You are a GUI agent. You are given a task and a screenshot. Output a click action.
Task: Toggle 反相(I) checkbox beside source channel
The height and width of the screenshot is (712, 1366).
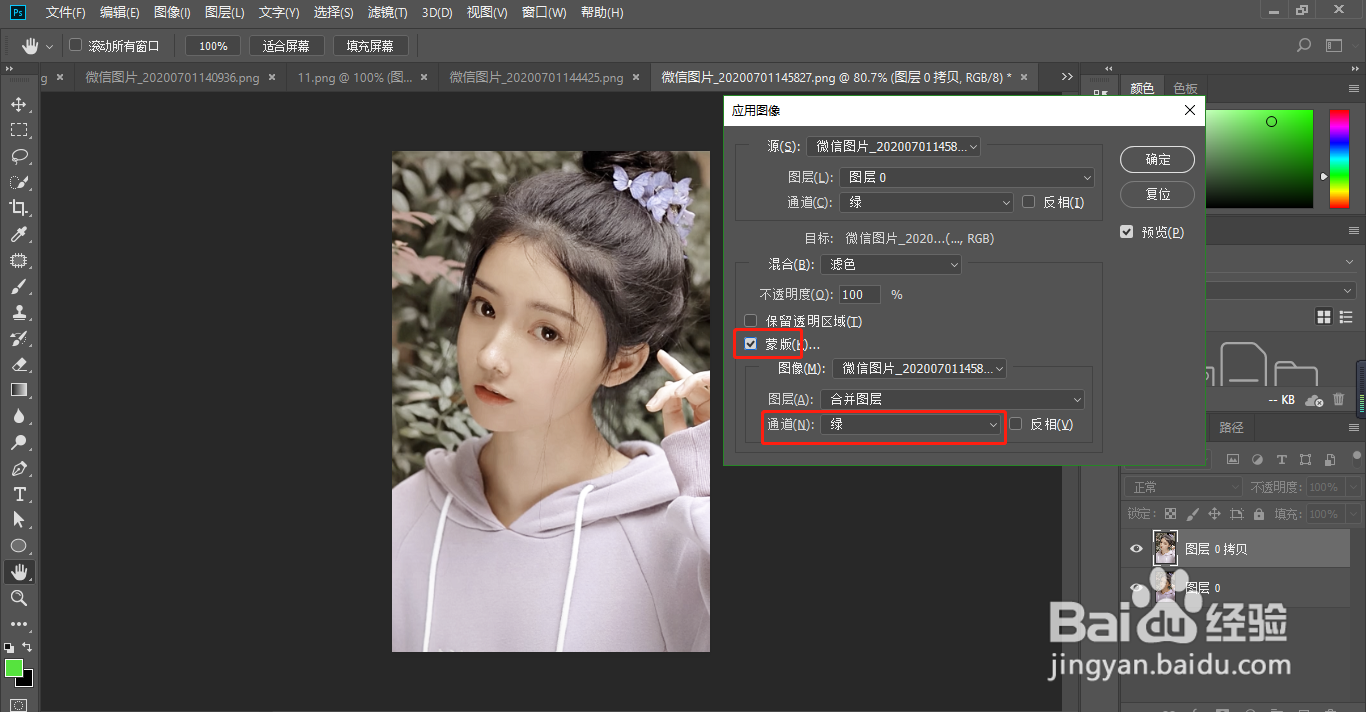pos(1028,202)
